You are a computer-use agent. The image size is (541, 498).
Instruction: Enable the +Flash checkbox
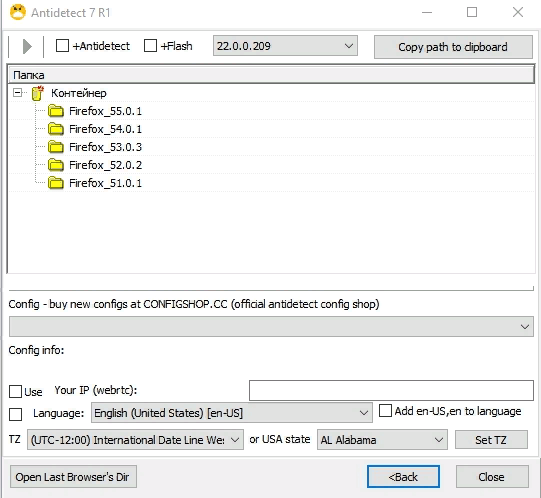(x=150, y=46)
